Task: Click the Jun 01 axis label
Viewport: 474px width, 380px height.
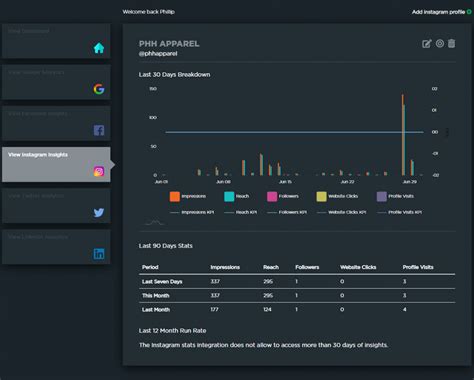Action: [161, 182]
